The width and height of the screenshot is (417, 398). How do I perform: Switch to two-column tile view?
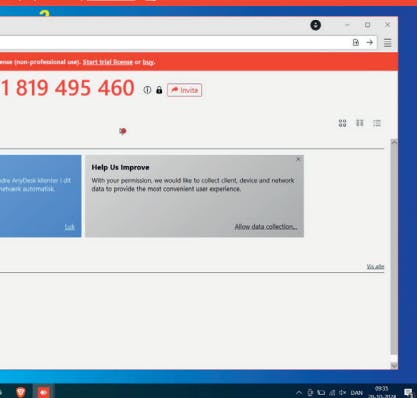(360, 123)
